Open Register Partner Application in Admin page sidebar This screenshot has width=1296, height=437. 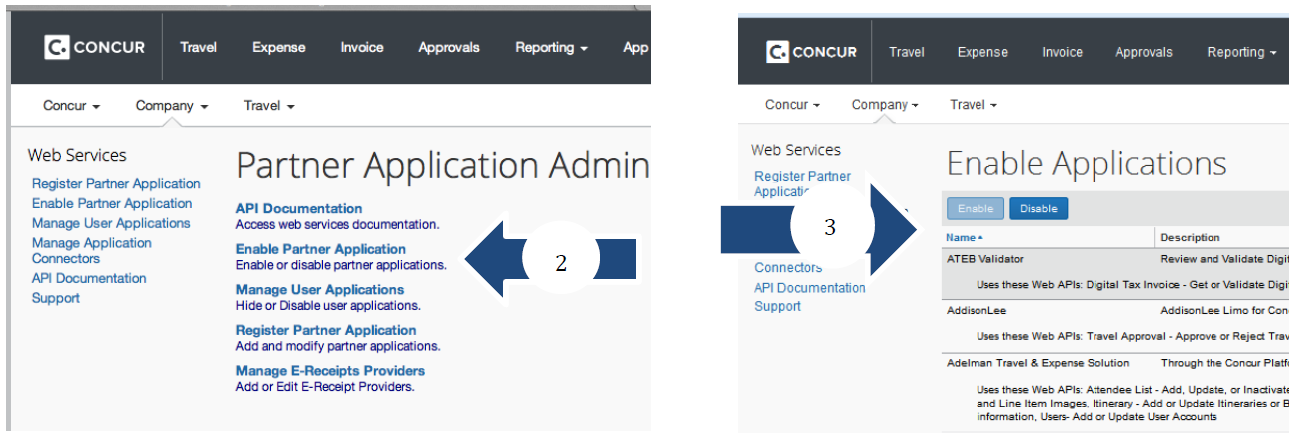116,184
